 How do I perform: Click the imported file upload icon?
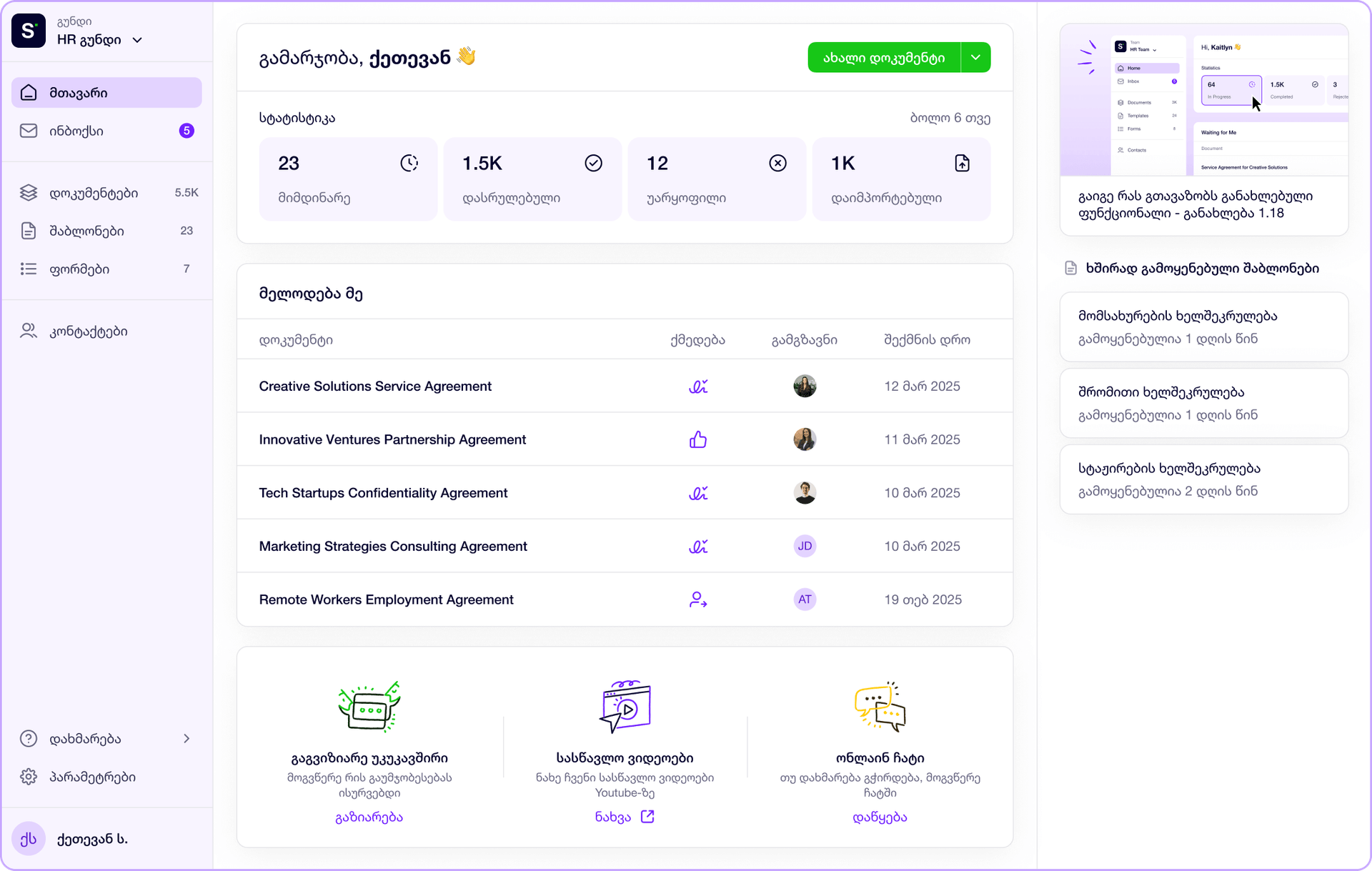coord(963,164)
